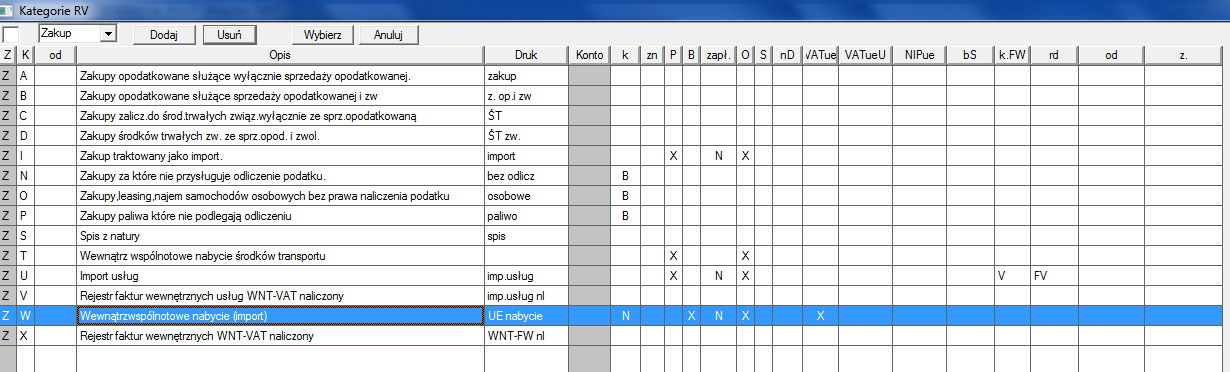Image resolution: width=1230 pixels, height=372 pixels.
Task: Click the 'B' k value in paliwo row
Action: click(x=625, y=215)
